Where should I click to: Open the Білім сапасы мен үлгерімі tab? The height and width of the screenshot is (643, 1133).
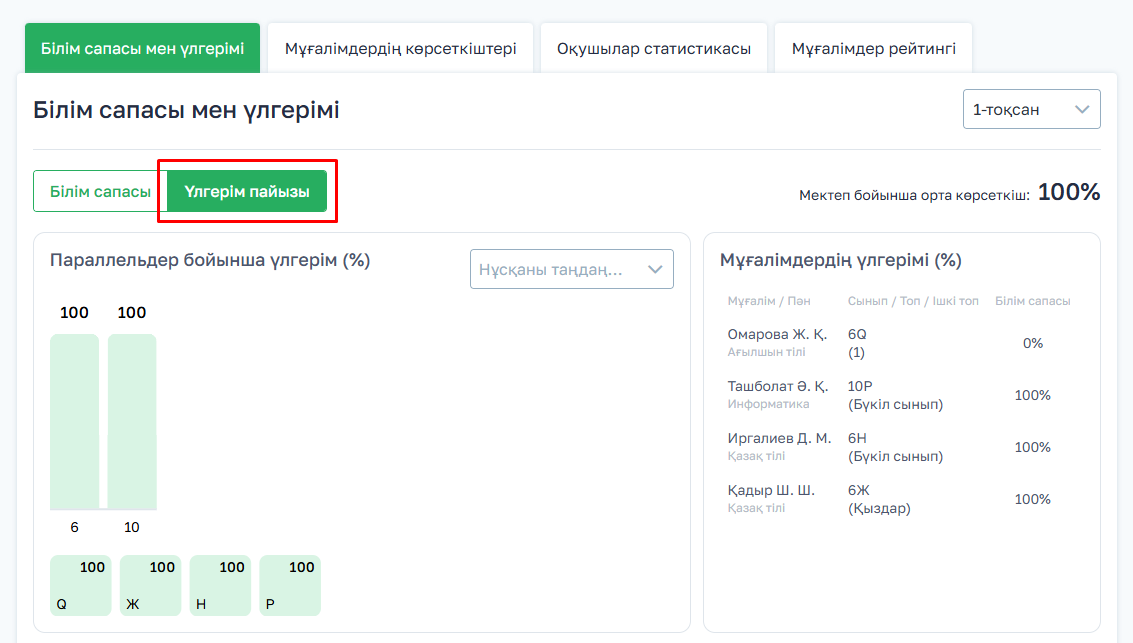click(x=142, y=48)
